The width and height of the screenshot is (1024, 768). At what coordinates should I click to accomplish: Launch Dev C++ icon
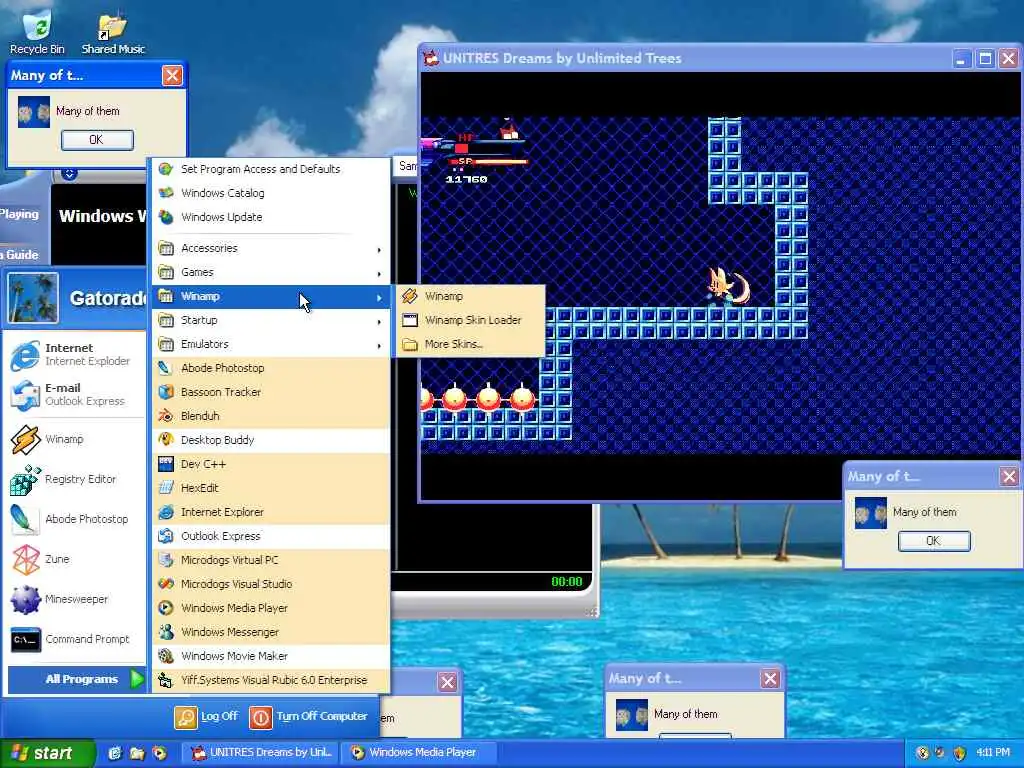(x=166, y=464)
